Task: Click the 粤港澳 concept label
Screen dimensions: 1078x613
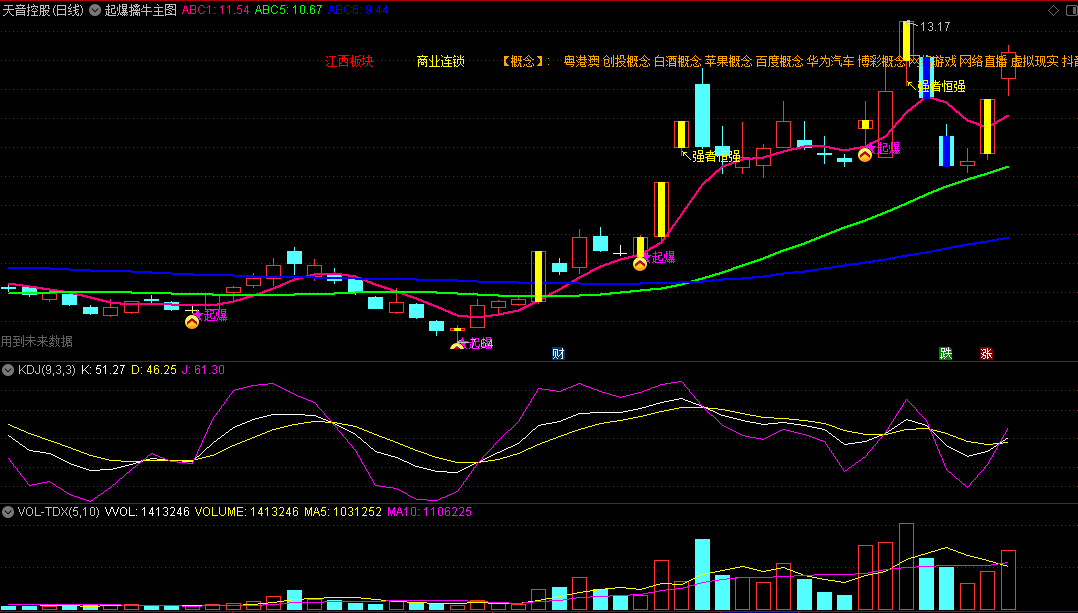Action: coord(582,61)
